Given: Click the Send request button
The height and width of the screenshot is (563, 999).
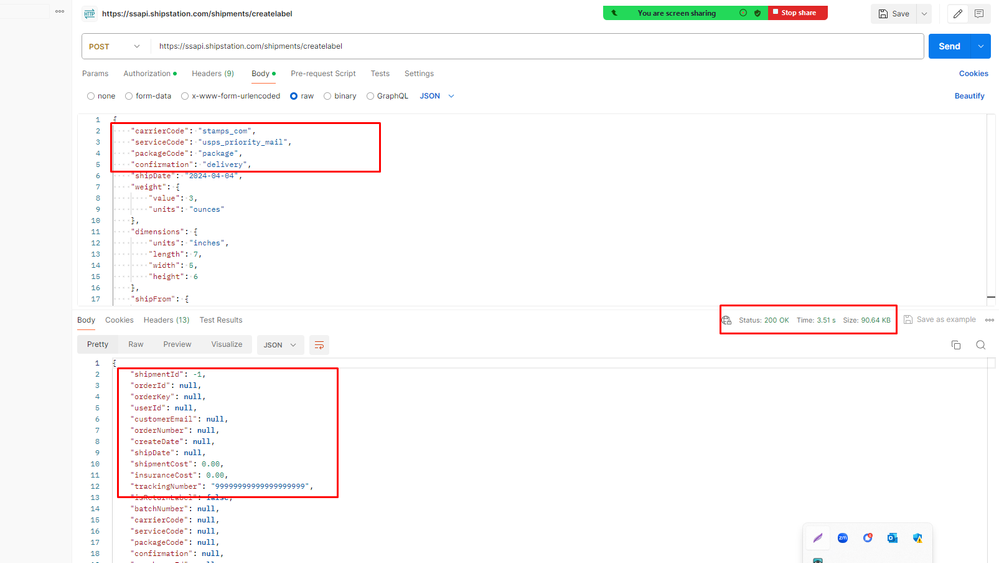Looking at the screenshot, I should tap(949, 46).
